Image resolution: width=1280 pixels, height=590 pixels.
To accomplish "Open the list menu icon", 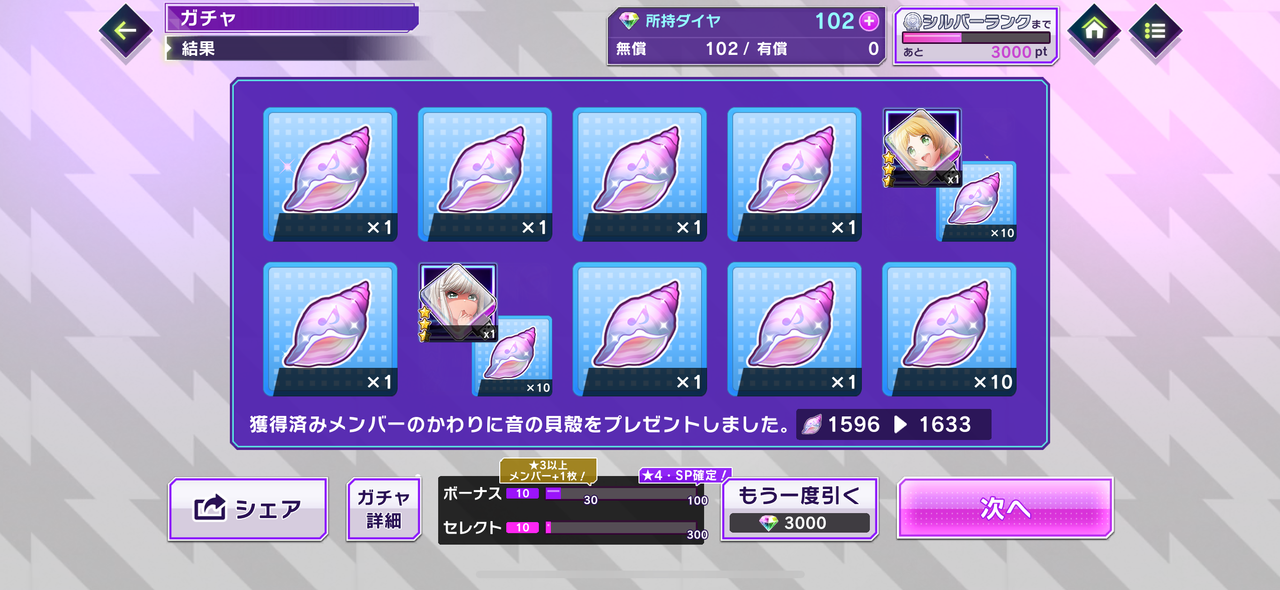I will [1155, 30].
